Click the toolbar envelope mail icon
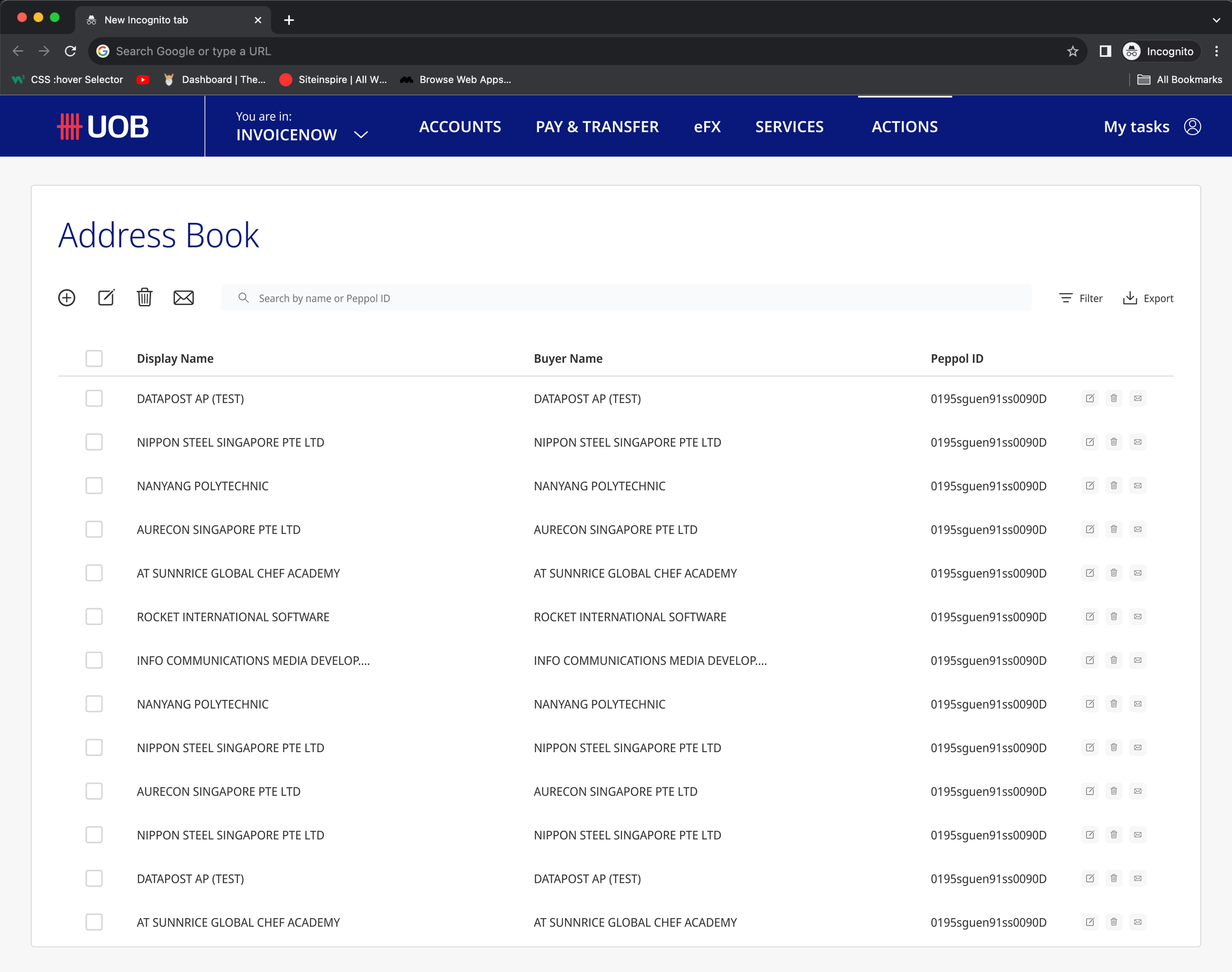The image size is (1232, 972). pyautogui.click(x=183, y=298)
